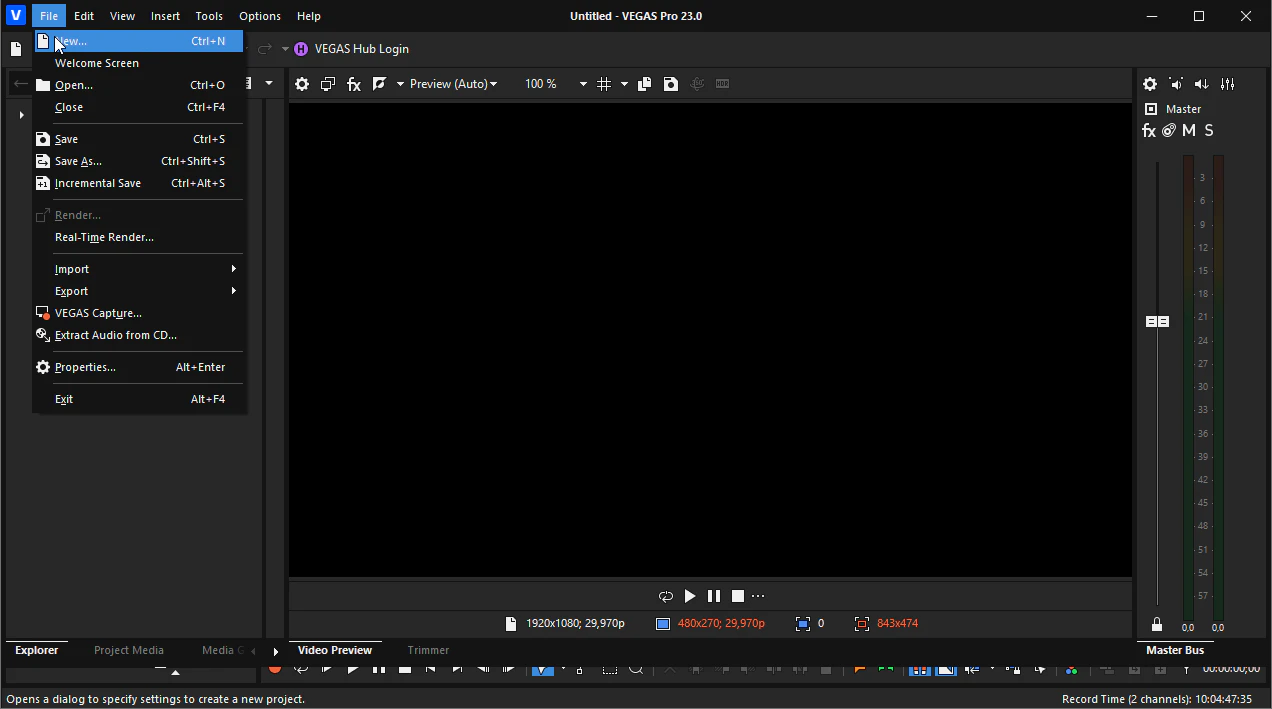This screenshot has height=709, width=1272.
Task: Copy preview snapshot to clipboard
Action: tap(645, 84)
